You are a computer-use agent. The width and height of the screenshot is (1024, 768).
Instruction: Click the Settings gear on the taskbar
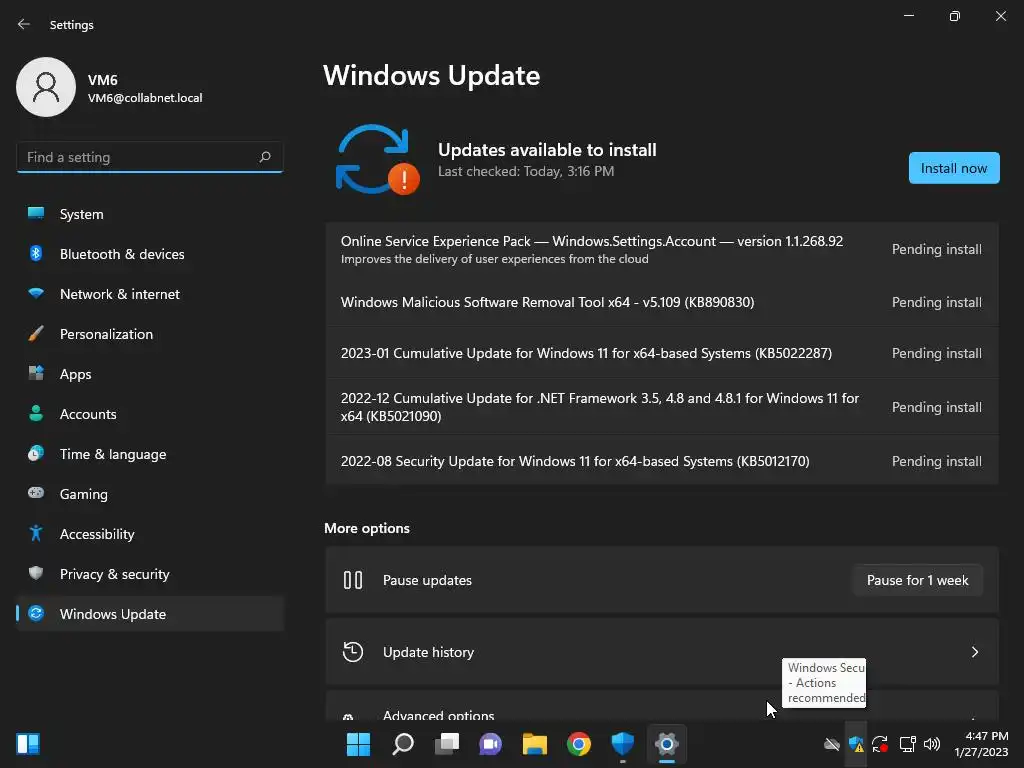(x=667, y=744)
